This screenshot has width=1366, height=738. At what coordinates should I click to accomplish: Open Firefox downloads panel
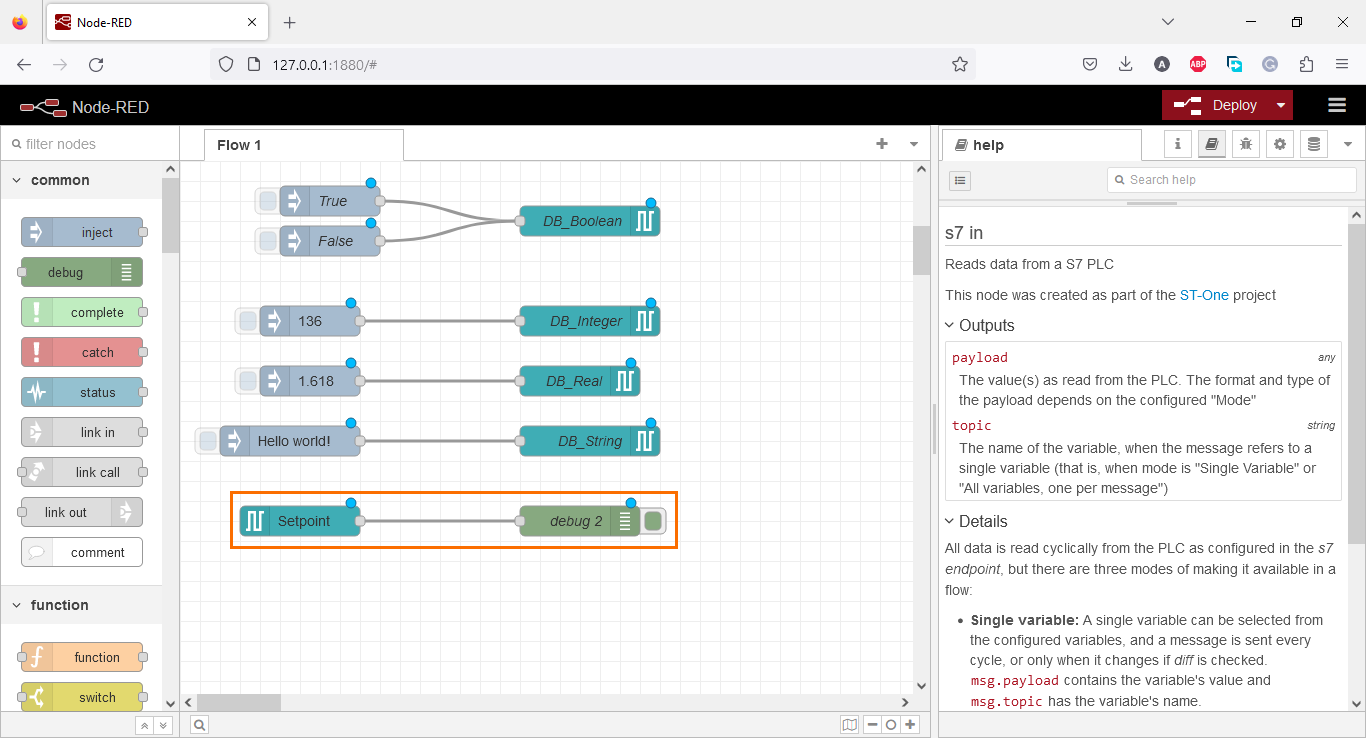pos(1126,64)
